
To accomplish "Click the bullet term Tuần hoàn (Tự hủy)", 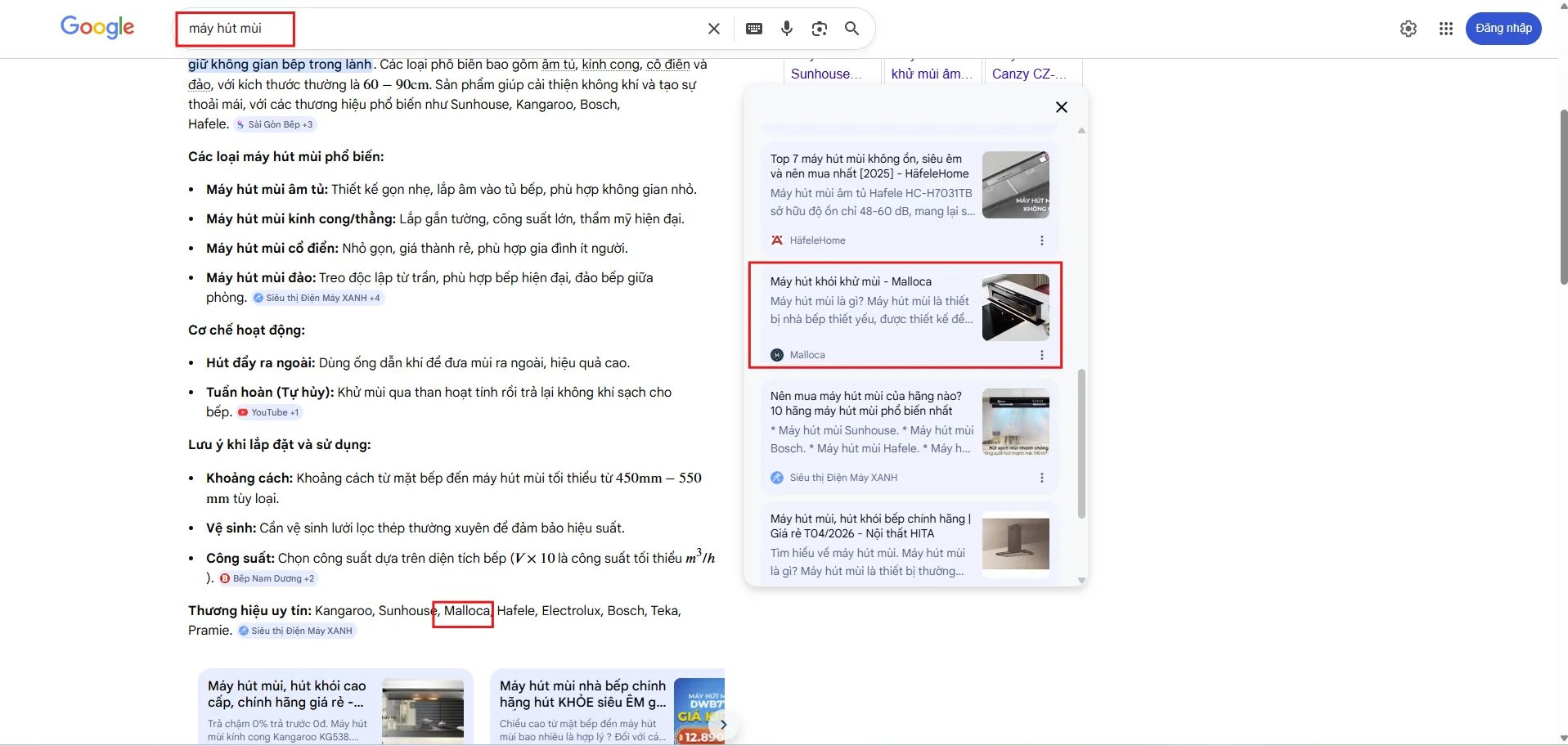I will pos(270,393).
